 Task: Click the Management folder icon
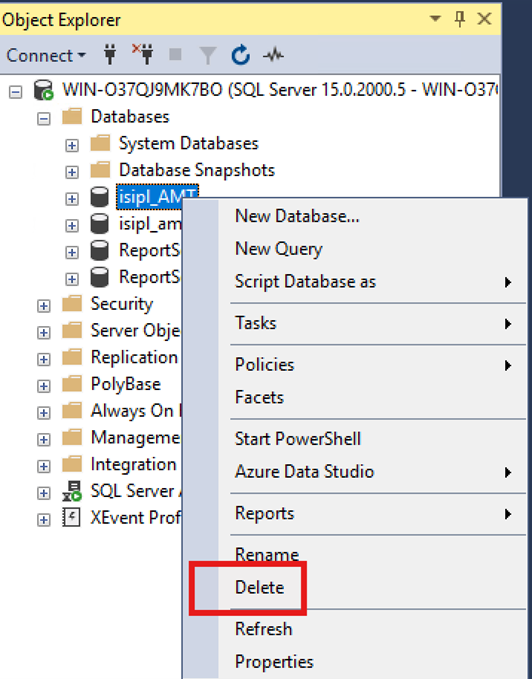click(72, 437)
